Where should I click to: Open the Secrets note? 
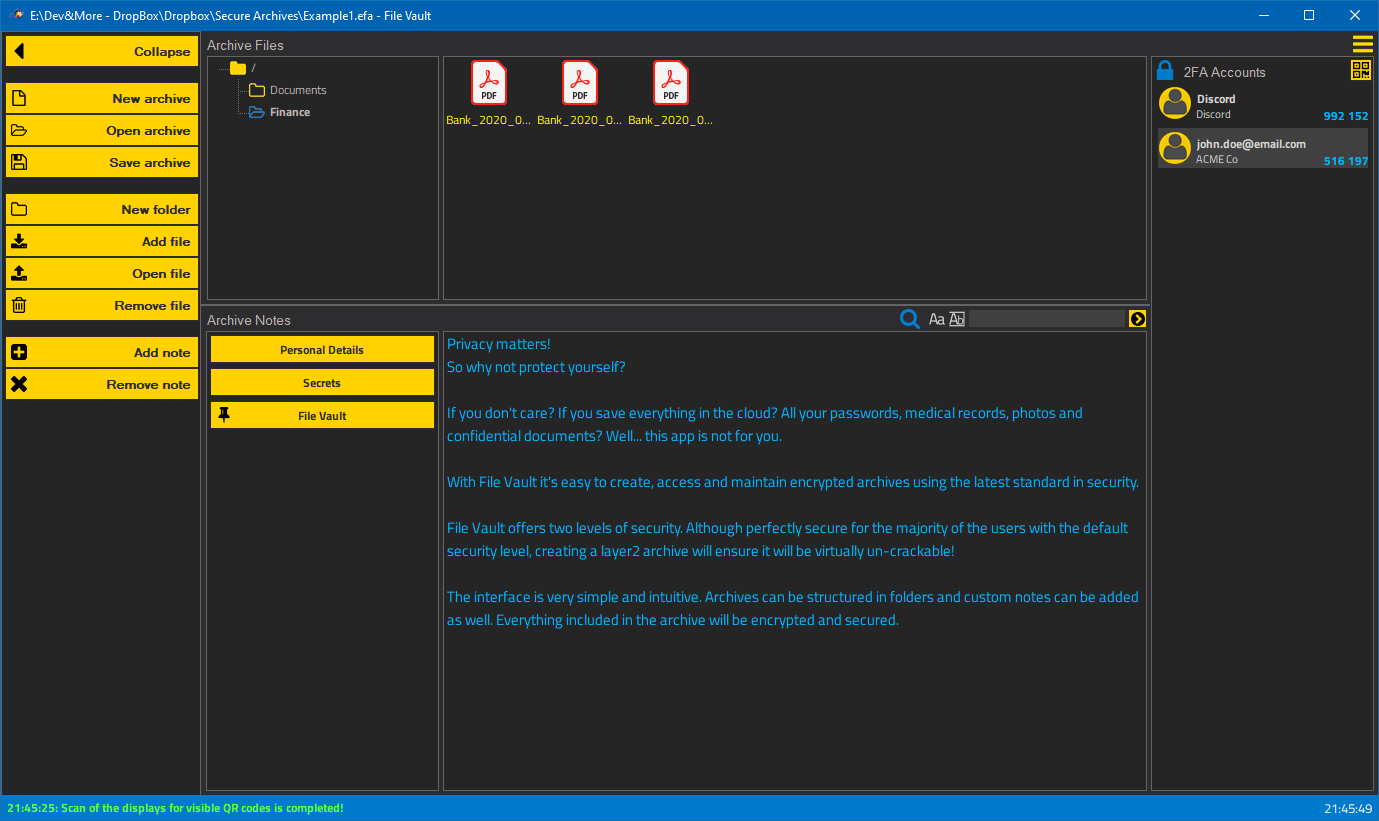(322, 382)
